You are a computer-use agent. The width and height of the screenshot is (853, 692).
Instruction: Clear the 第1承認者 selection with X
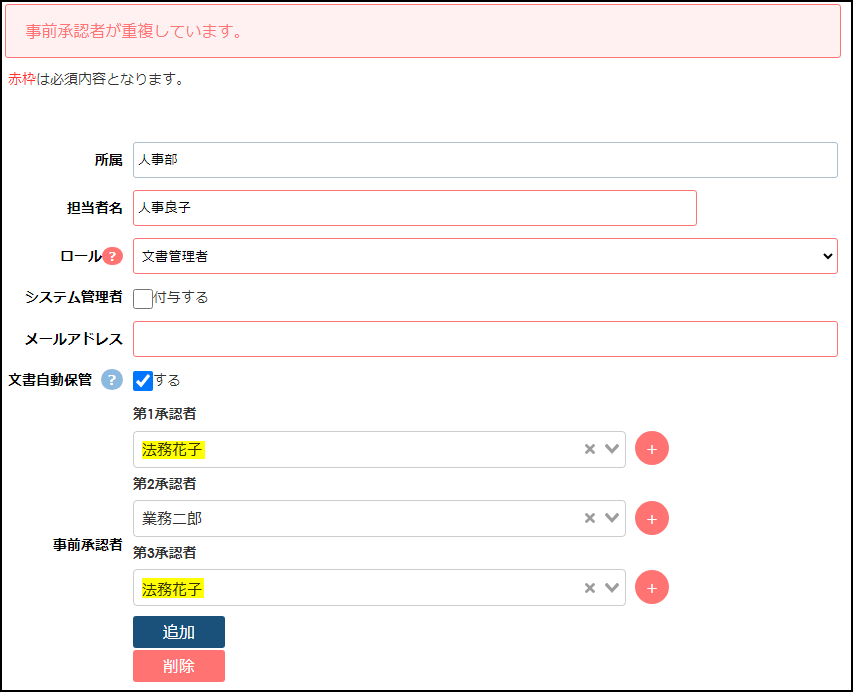click(590, 449)
